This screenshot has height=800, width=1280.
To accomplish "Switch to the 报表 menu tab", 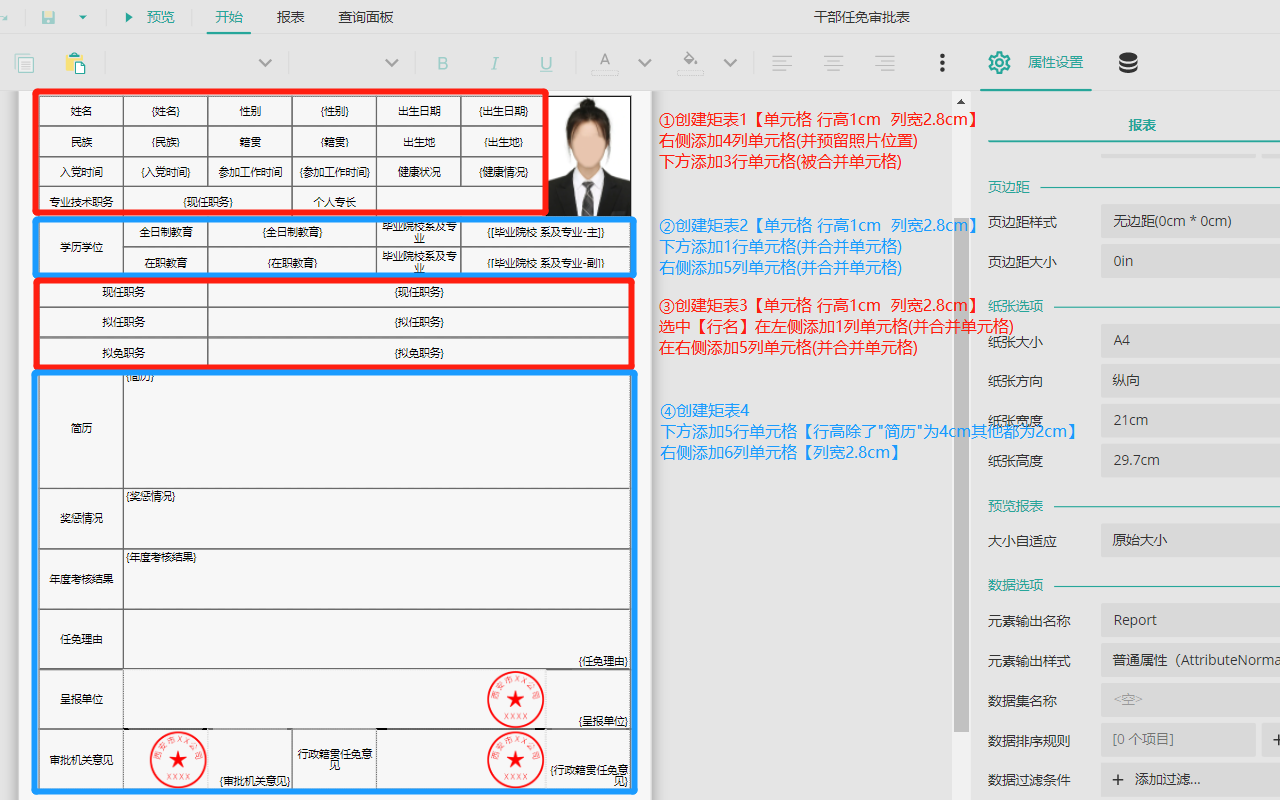I will [x=291, y=17].
